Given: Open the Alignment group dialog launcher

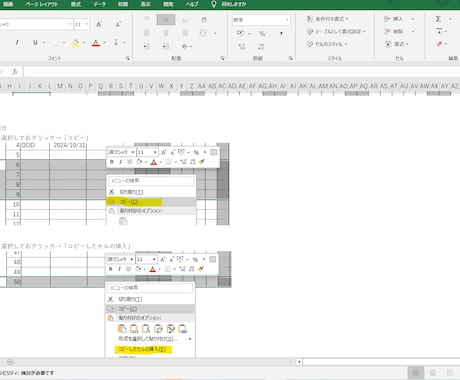Looking at the screenshot, I should point(222,58).
